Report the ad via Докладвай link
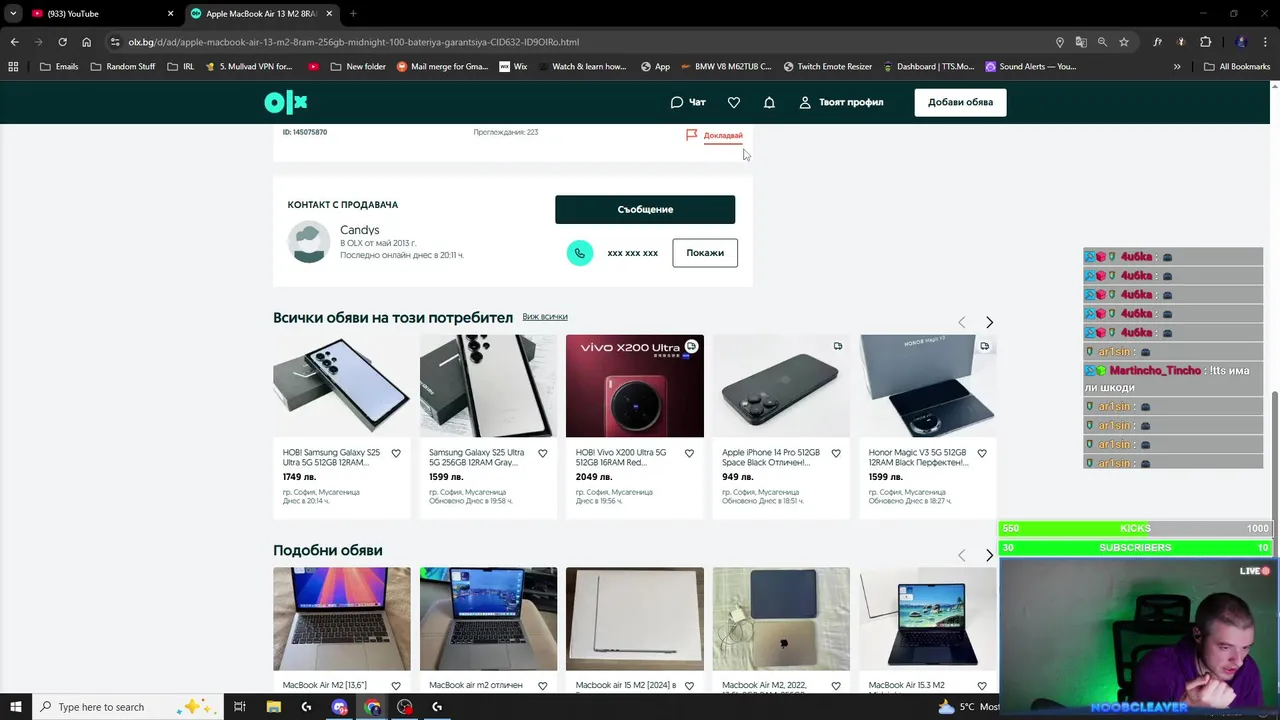This screenshot has height=720, width=1280. point(714,135)
